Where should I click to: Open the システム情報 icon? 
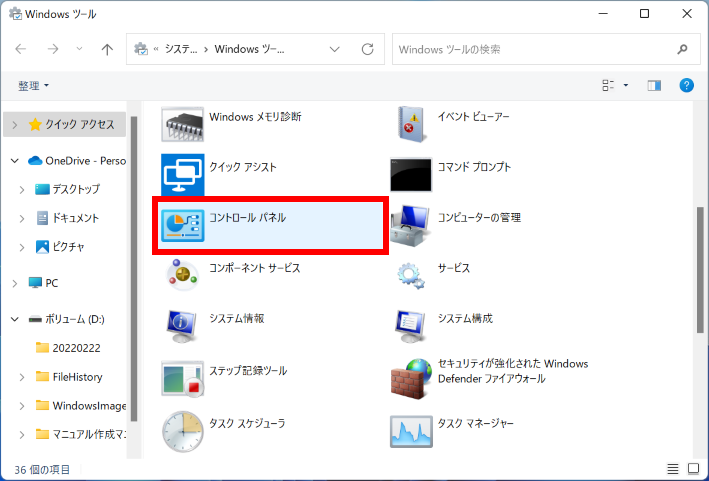(x=182, y=326)
